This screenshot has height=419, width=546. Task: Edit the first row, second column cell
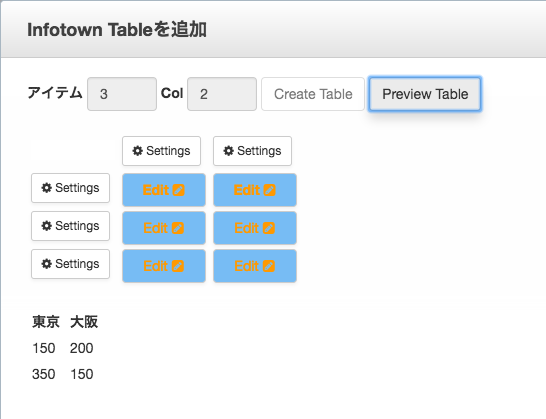(255, 190)
